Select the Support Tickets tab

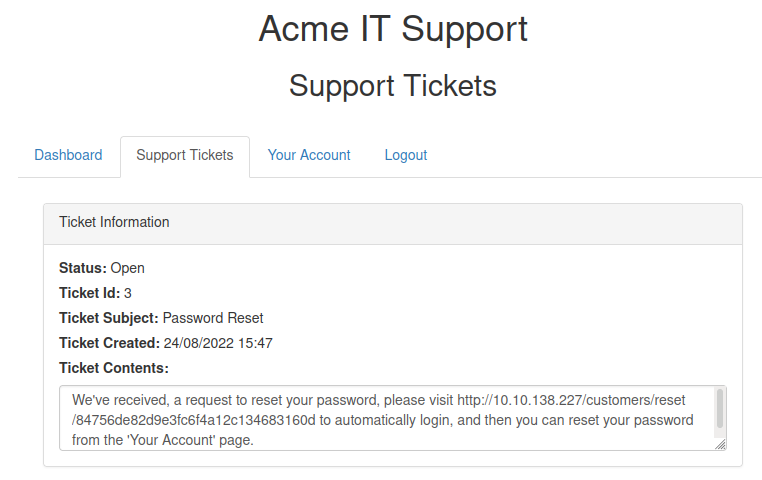185,155
